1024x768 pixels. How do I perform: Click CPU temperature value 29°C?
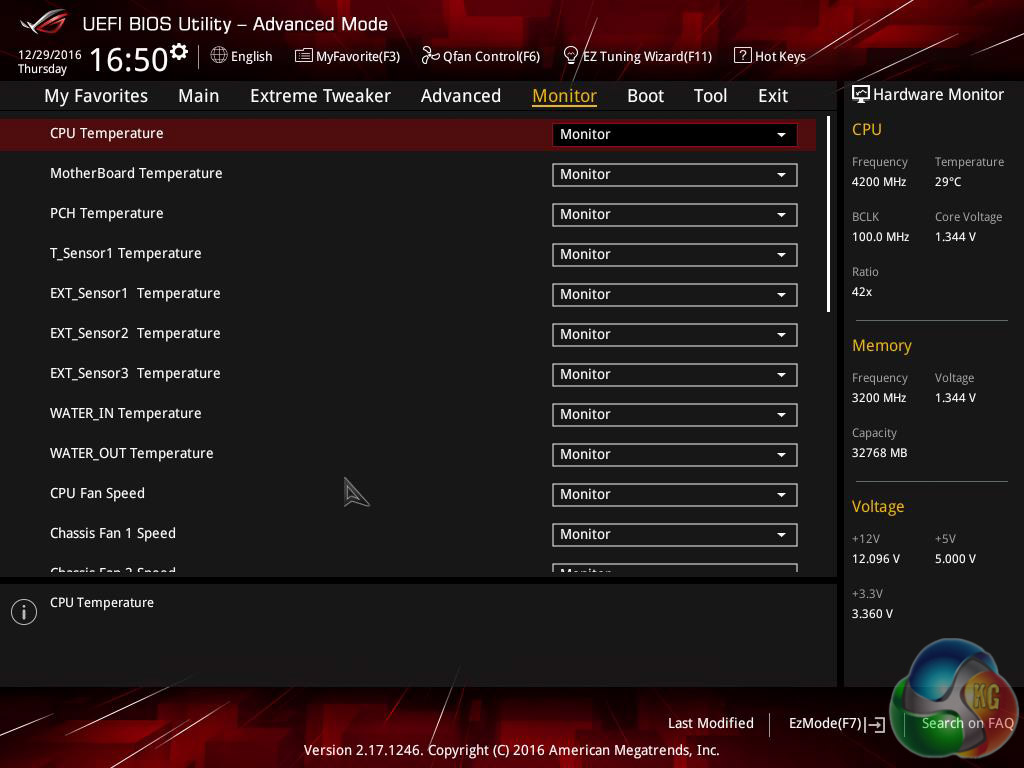pos(948,182)
